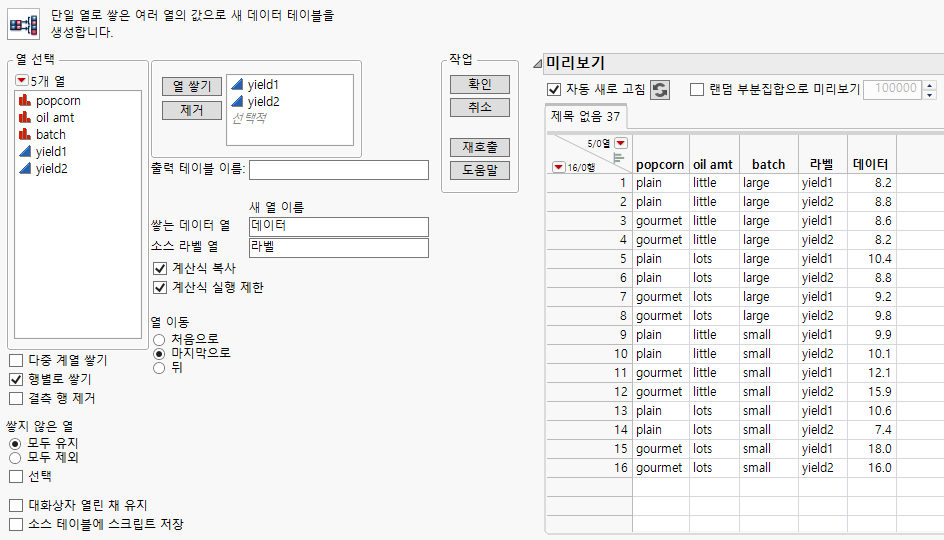Viewport: 944px width, 540px height.
Task: Toggle 계산식 복사 checkbox
Action: point(160,268)
